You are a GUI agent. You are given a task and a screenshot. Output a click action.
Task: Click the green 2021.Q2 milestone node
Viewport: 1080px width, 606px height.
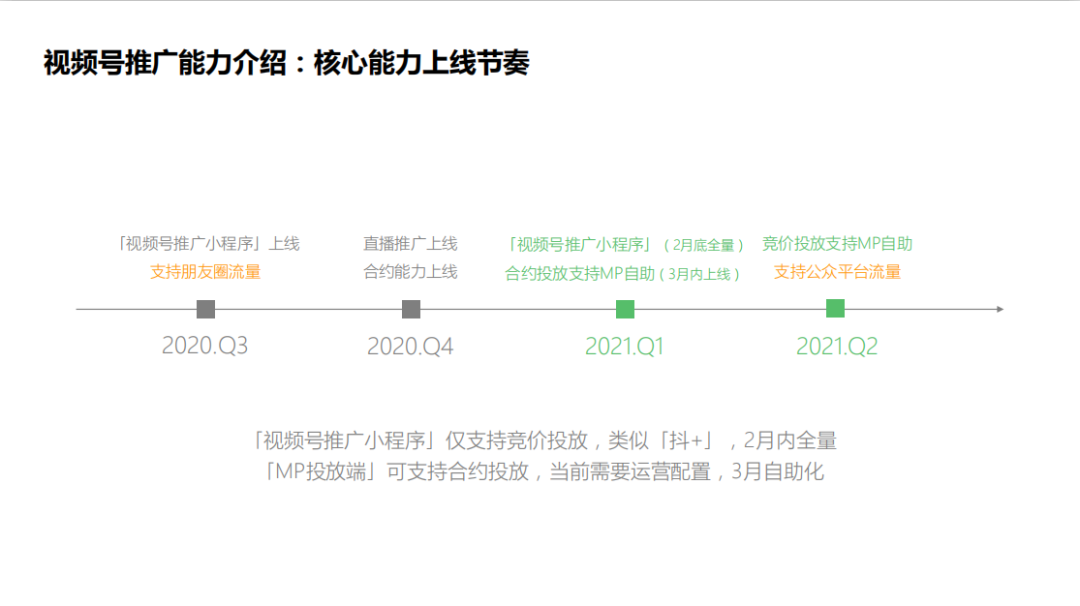click(x=836, y=310)
